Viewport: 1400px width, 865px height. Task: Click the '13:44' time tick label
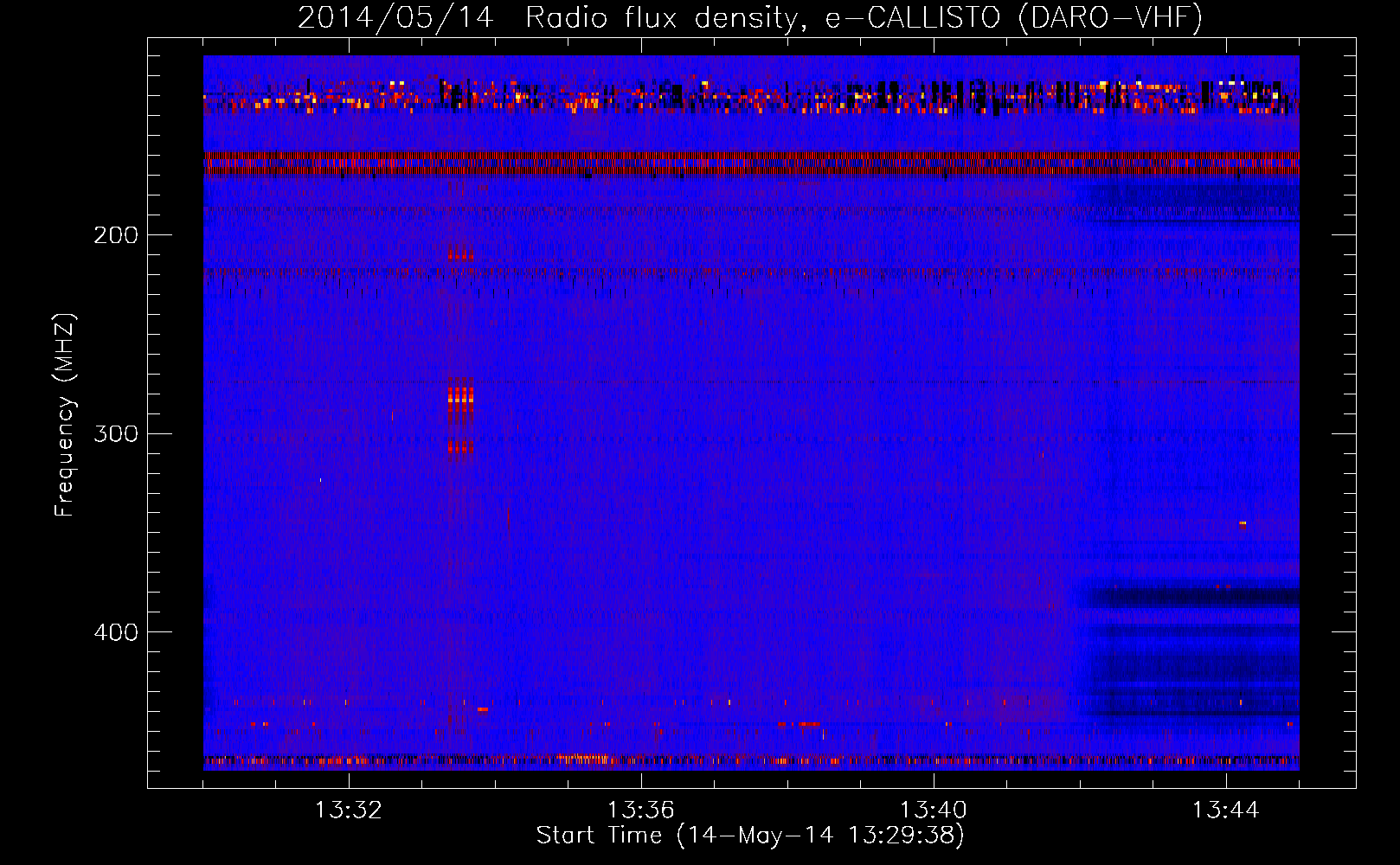[x=1226, y=811]
